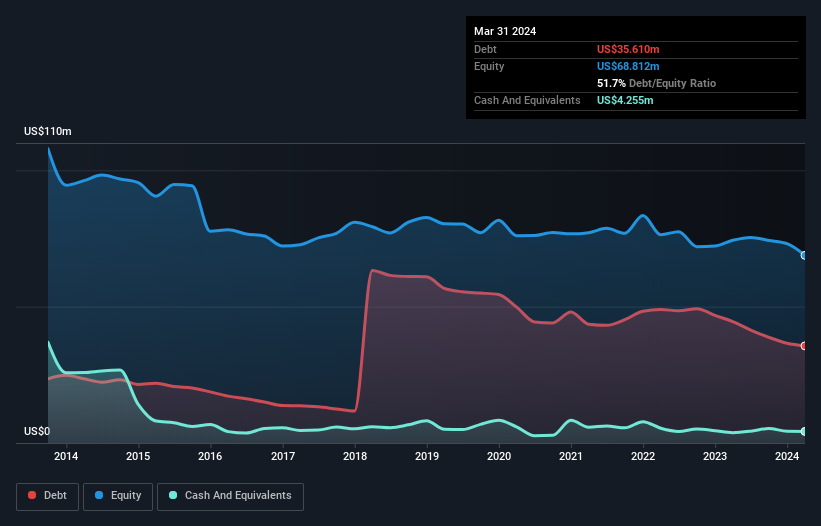Click the 2021 x-axis label
This screenshot has height=526, width=821.
(x=571, y=456)
